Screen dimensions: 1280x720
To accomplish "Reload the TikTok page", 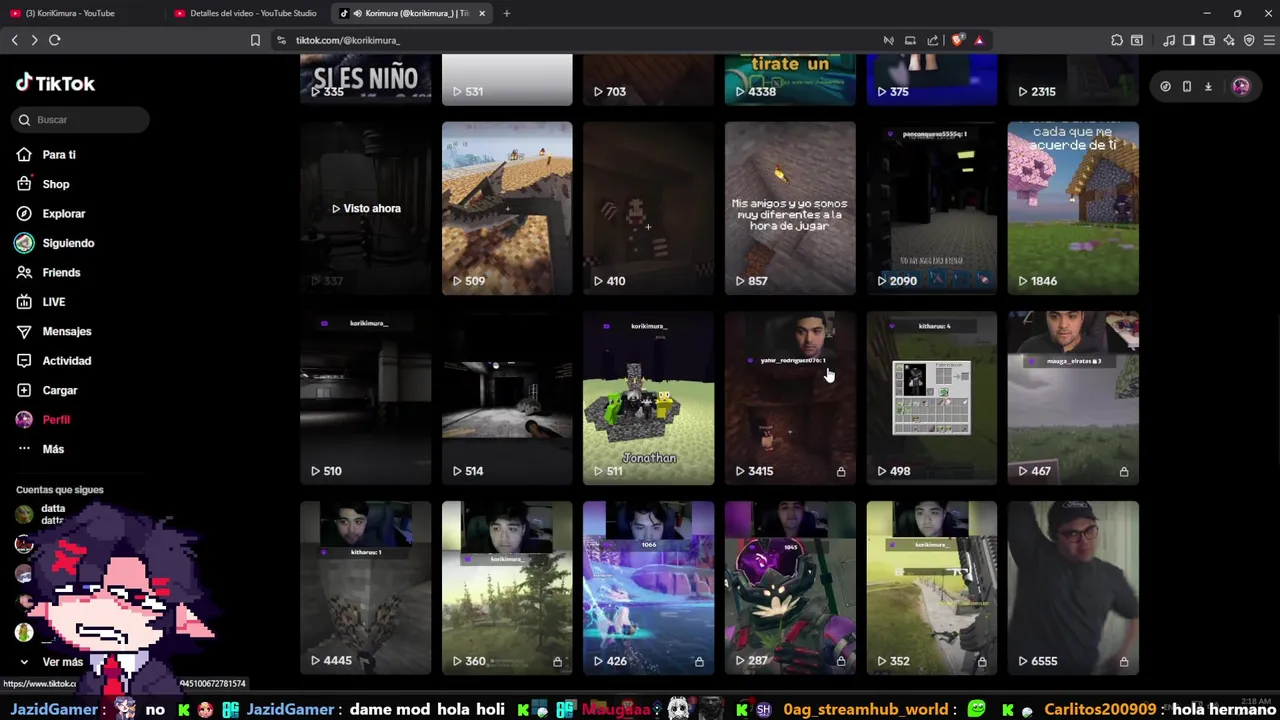I will [x=55, y=40].
